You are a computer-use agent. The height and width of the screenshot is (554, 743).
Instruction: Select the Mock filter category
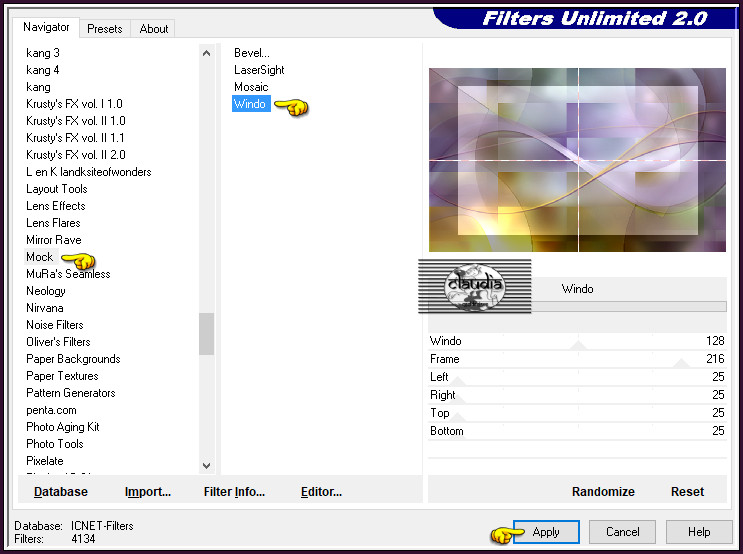point(40,257)
